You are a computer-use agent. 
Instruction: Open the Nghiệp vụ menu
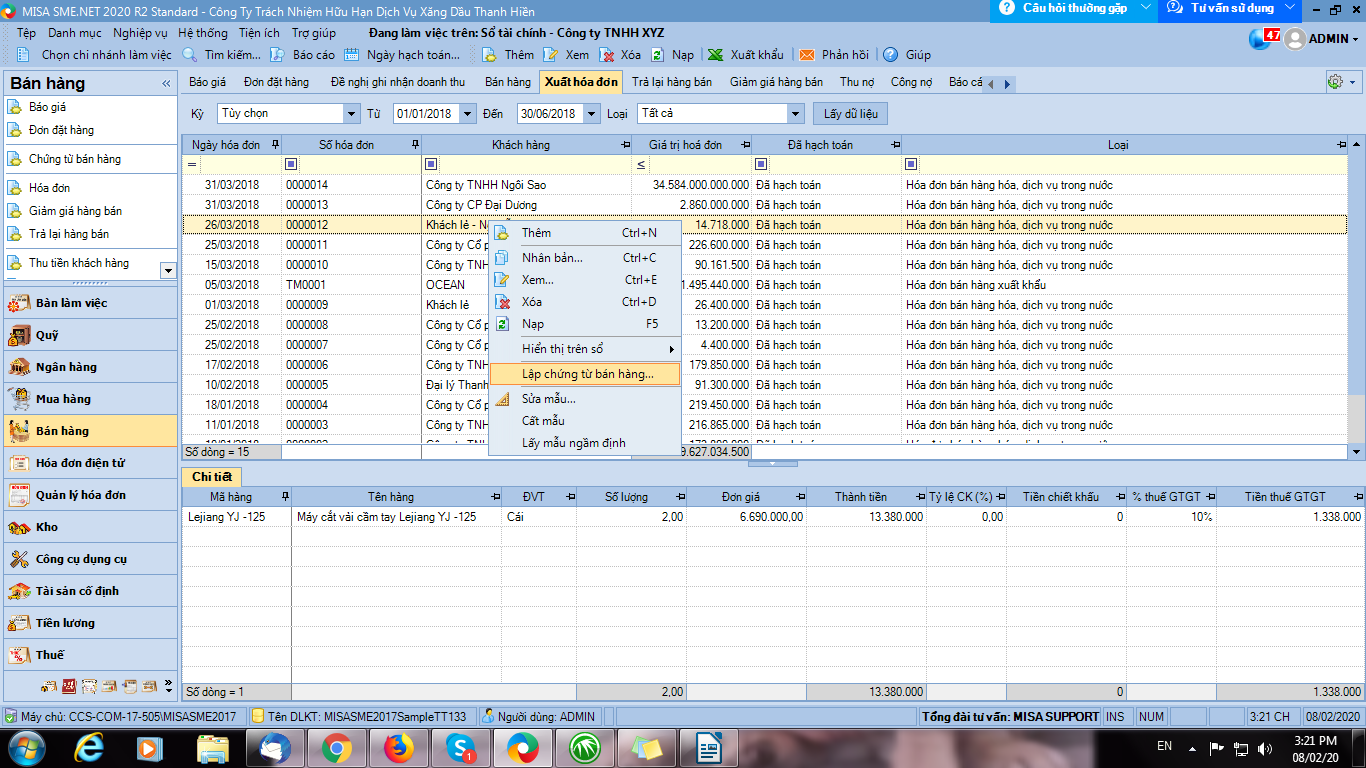tap(140, 33)
